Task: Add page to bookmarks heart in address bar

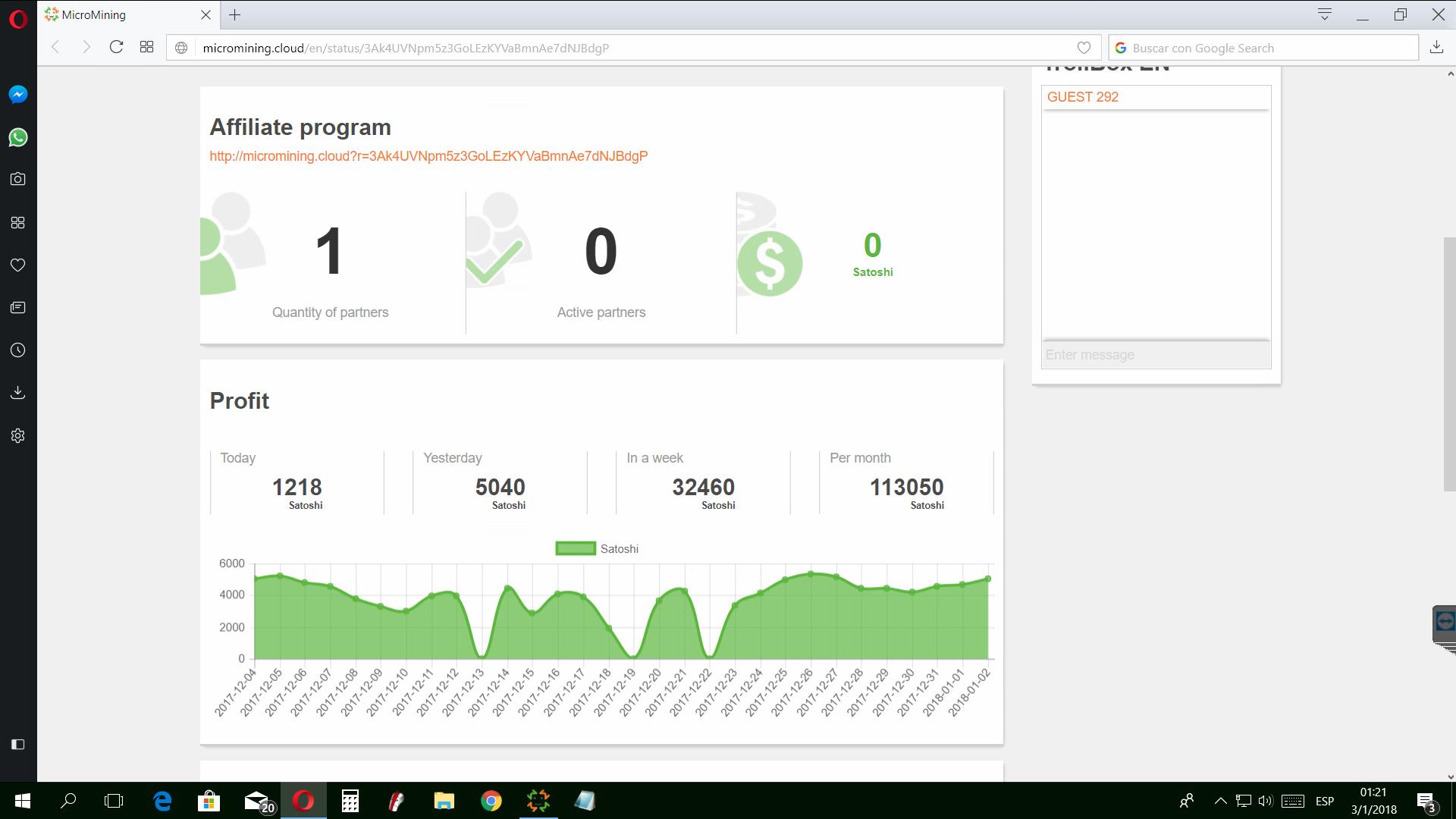Action: (x=1084, y=48)
